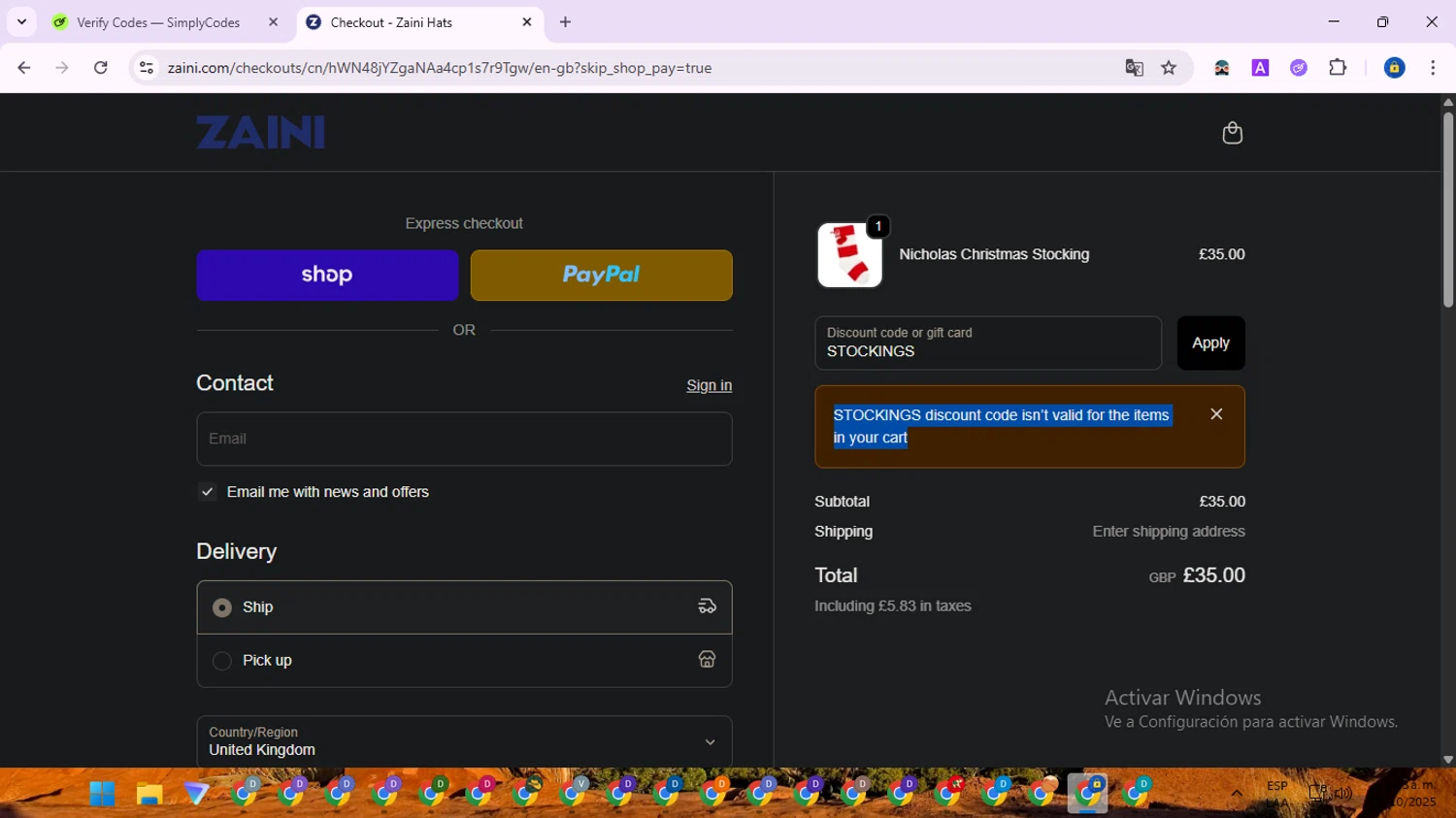Open the purple arrow app on taskbar
The width and height of the screenshot is (1456, 818).
[x=196, y=794]
